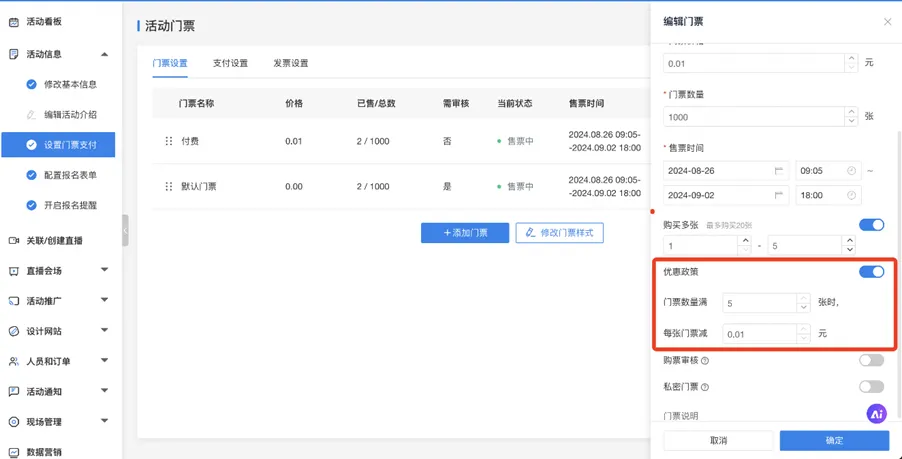Image resolution: width=902 pixels, height=459 pixels.
Task: Enable the 购票审核 toggle
Action: pos(871,360)
